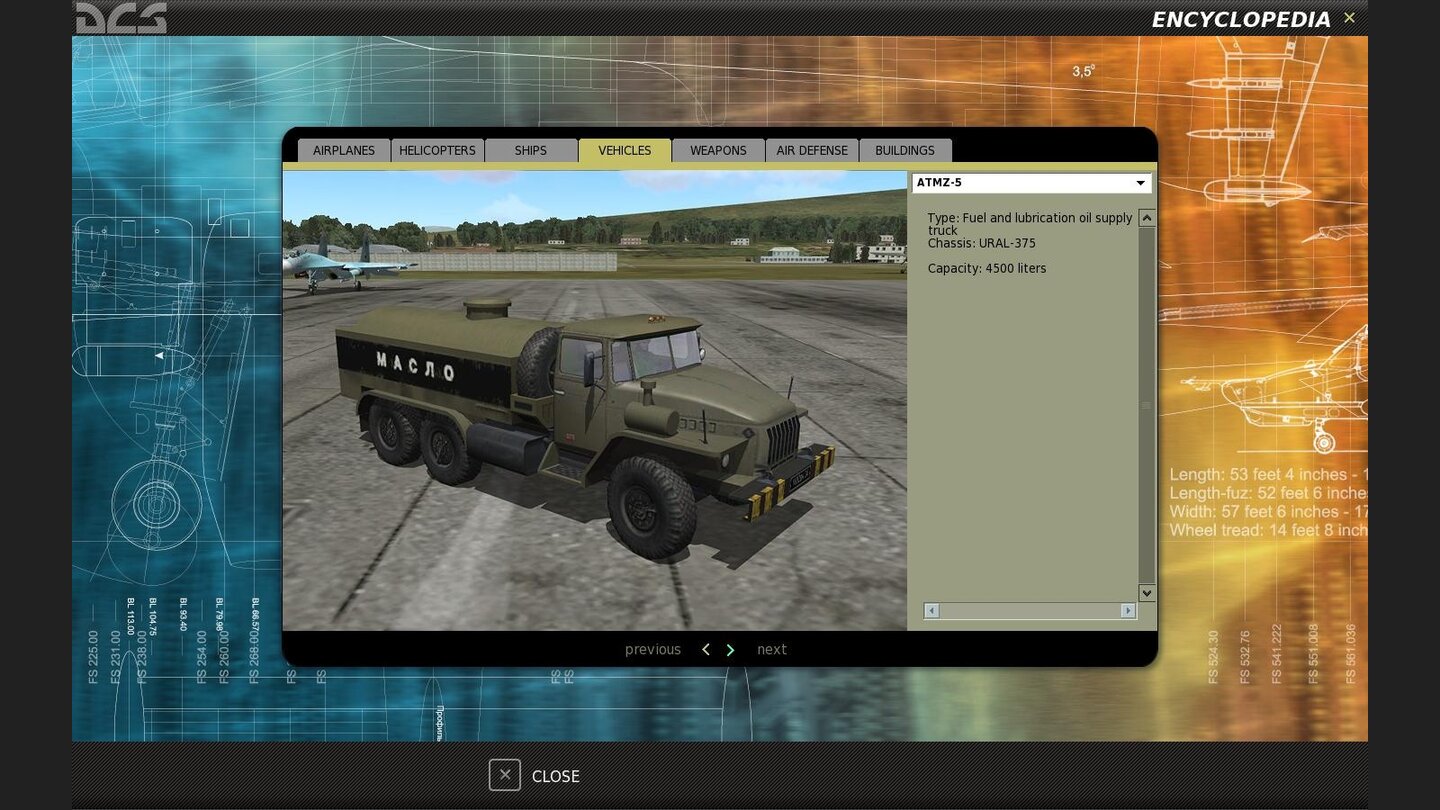Select the SHIPS tab
Viewport: 1440px width, 810px height.
coord(531,150)
